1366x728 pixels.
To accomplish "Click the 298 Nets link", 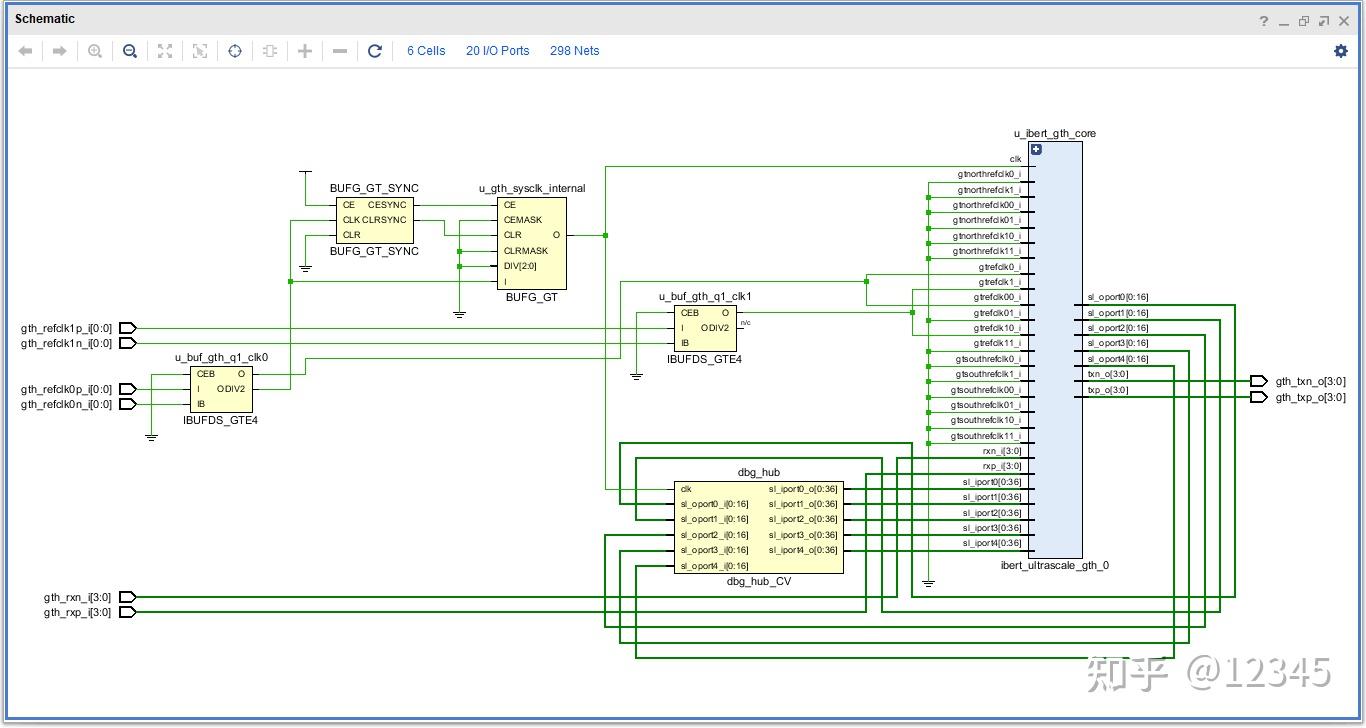I will (574, 51).
